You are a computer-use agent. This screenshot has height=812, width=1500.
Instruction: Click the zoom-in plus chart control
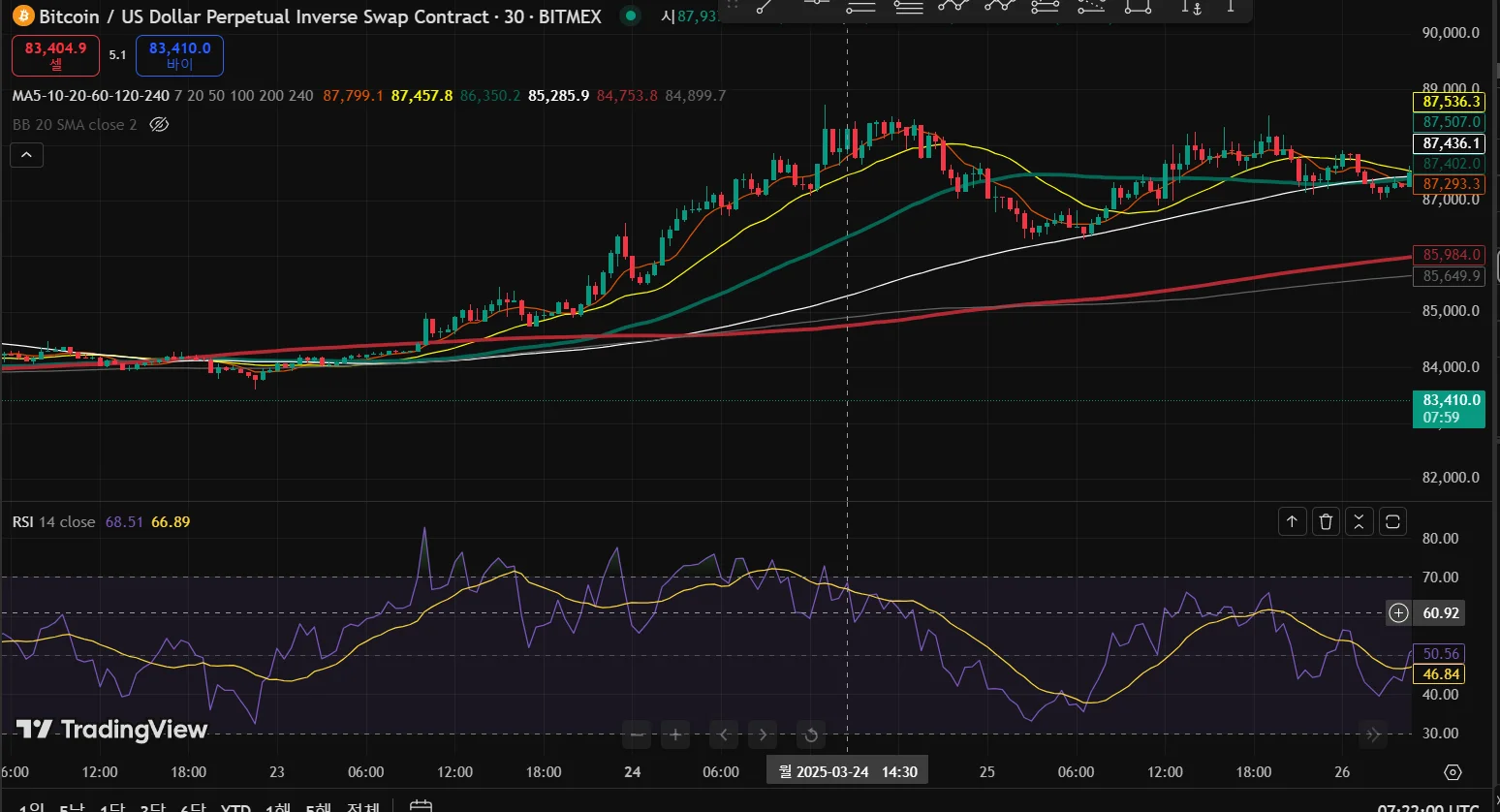click(x=675, y=734)
